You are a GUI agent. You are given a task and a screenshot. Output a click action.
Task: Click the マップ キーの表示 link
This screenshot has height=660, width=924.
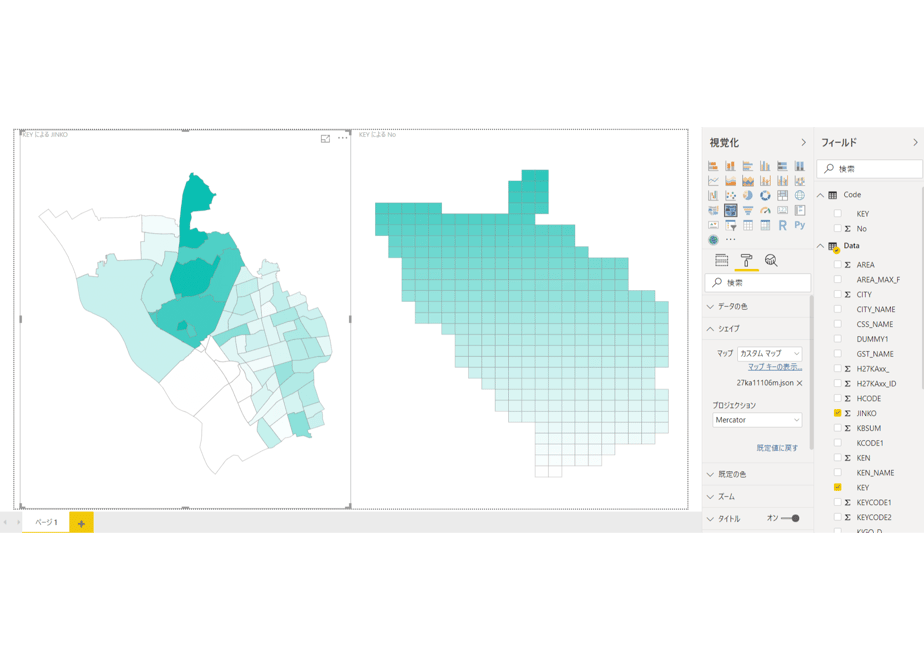(775, 367)
